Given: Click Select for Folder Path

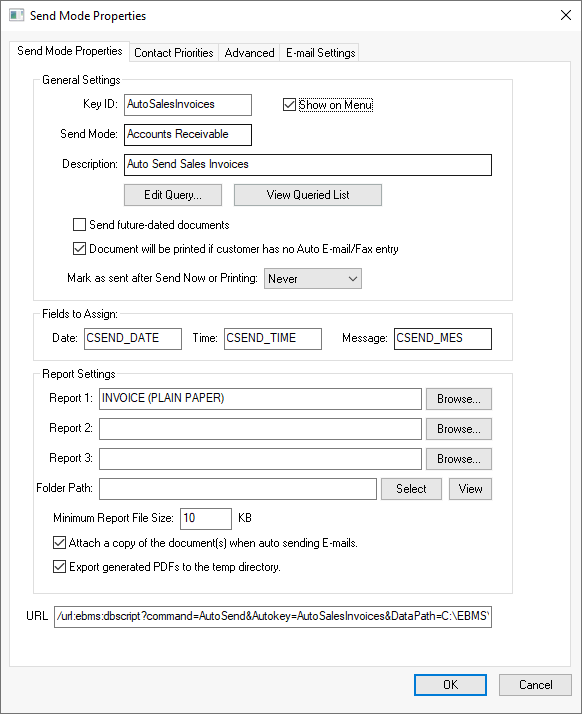Looking at the screenshot, I should tap(411, 489).
